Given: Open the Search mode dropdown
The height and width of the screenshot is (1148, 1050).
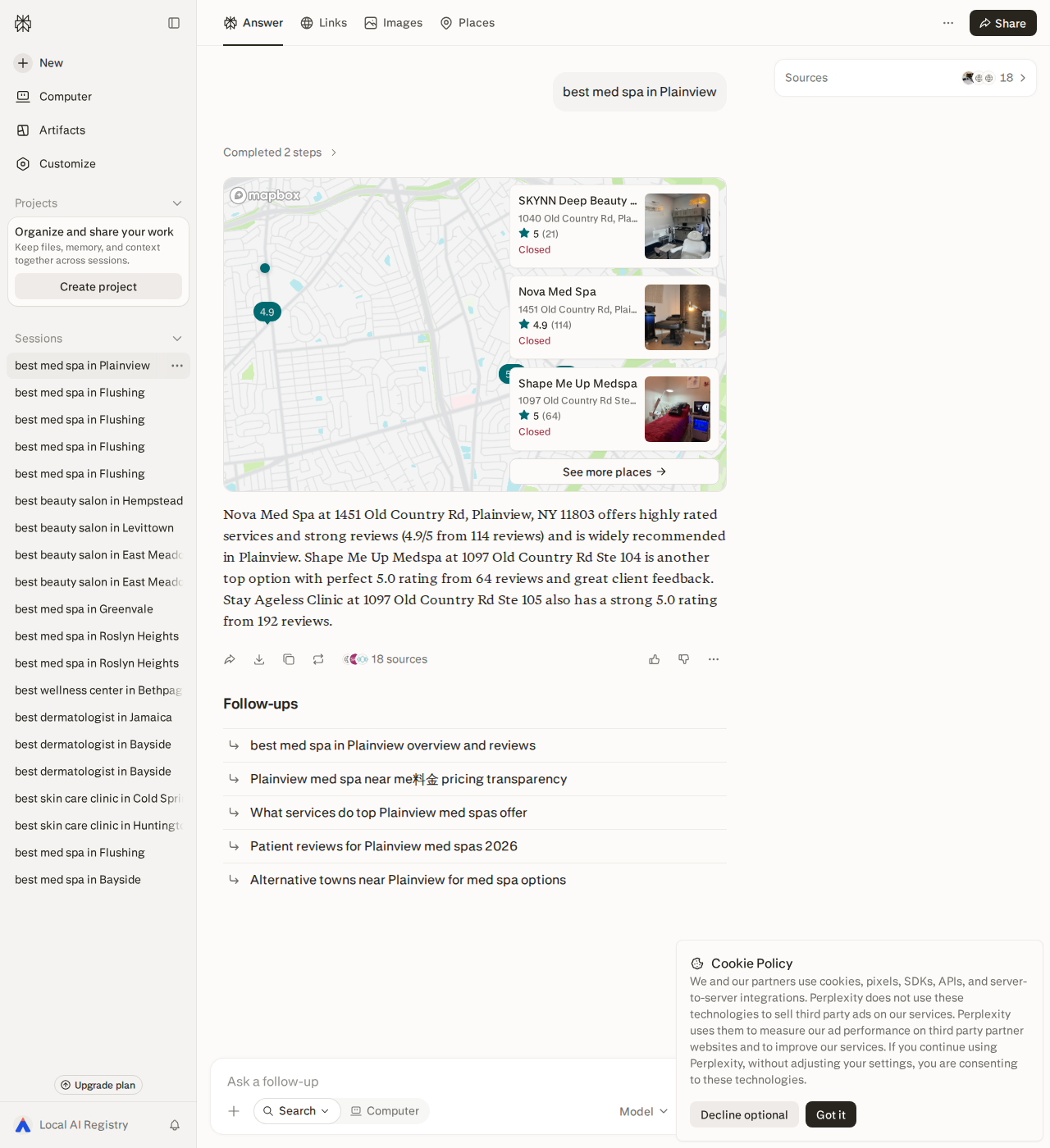Looking at the screenshot, I should pyautogui.click(x=297, y=1111).
